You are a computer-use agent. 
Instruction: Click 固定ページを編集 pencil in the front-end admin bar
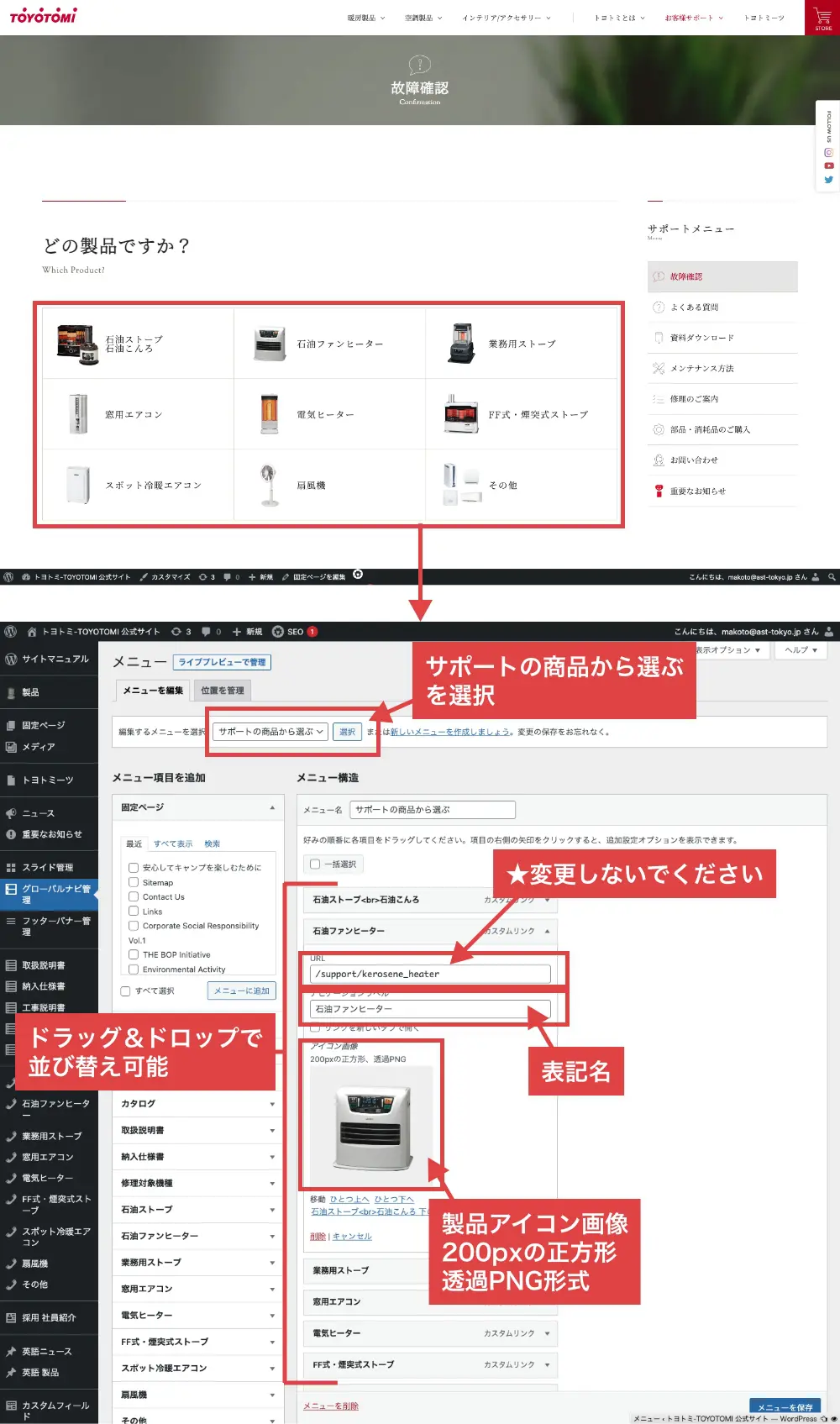click(x=313, y=577)
